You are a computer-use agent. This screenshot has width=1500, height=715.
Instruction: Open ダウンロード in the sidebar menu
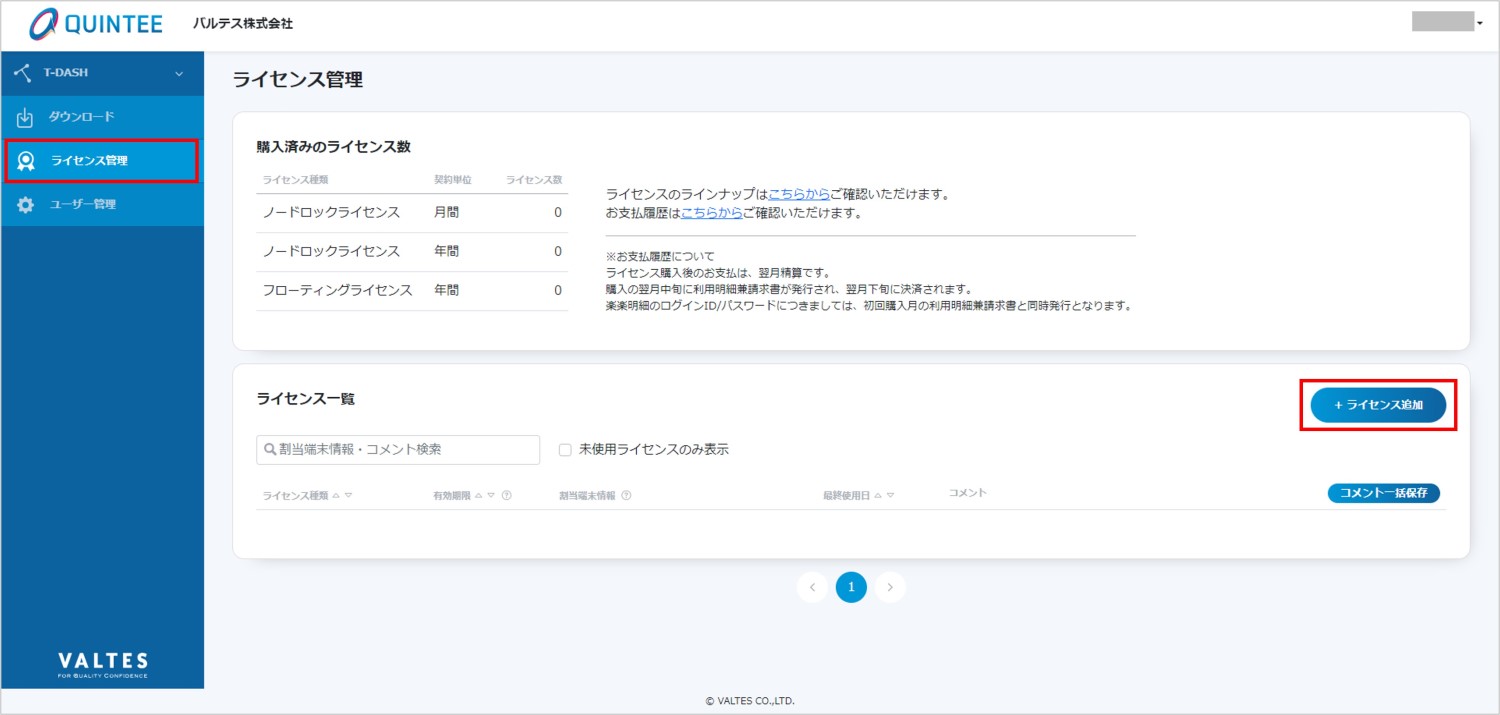(82, 117)
